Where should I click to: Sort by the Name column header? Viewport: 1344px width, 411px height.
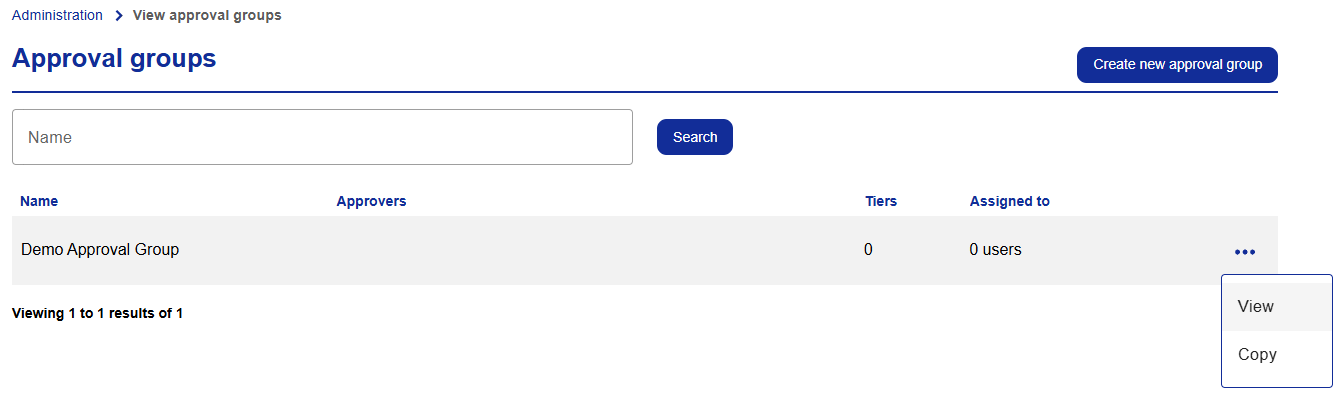tap(39, 201)
